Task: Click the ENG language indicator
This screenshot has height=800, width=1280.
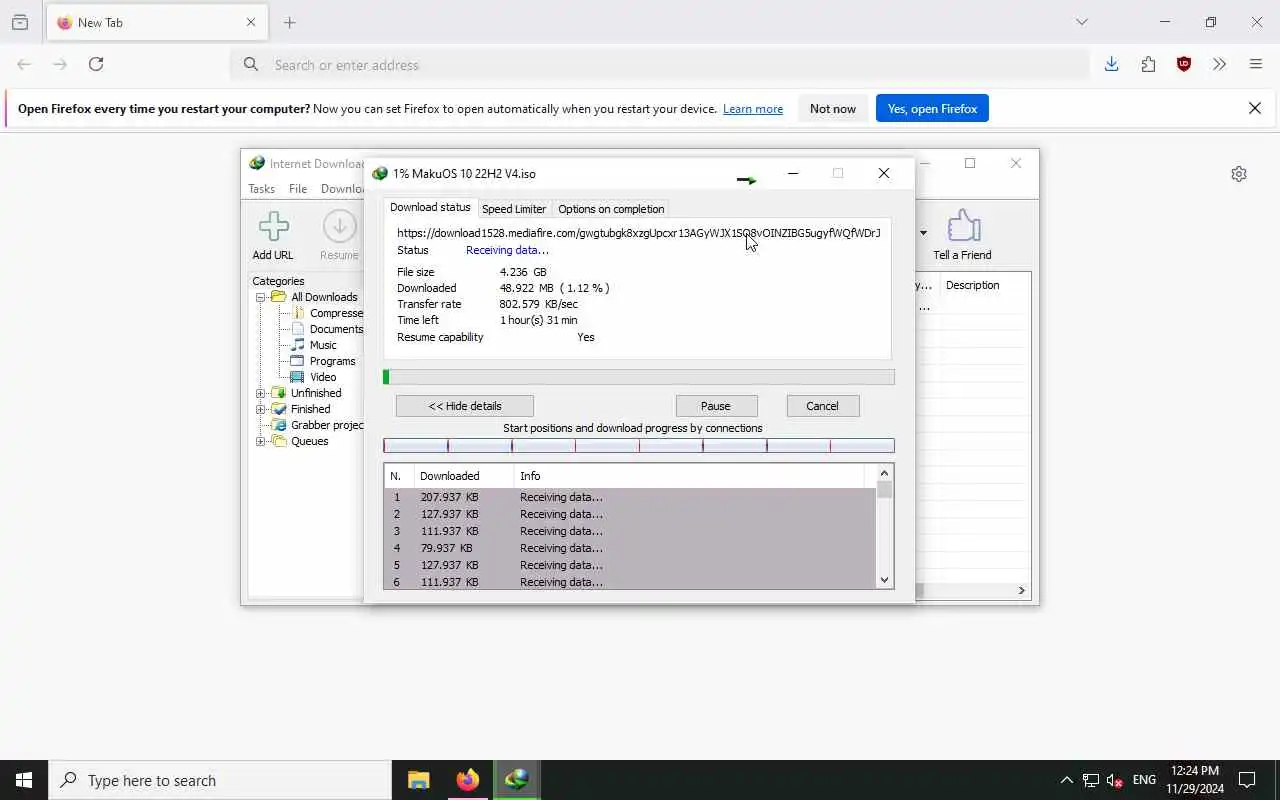Action: pyautogui.click(x=1144, y=780)
